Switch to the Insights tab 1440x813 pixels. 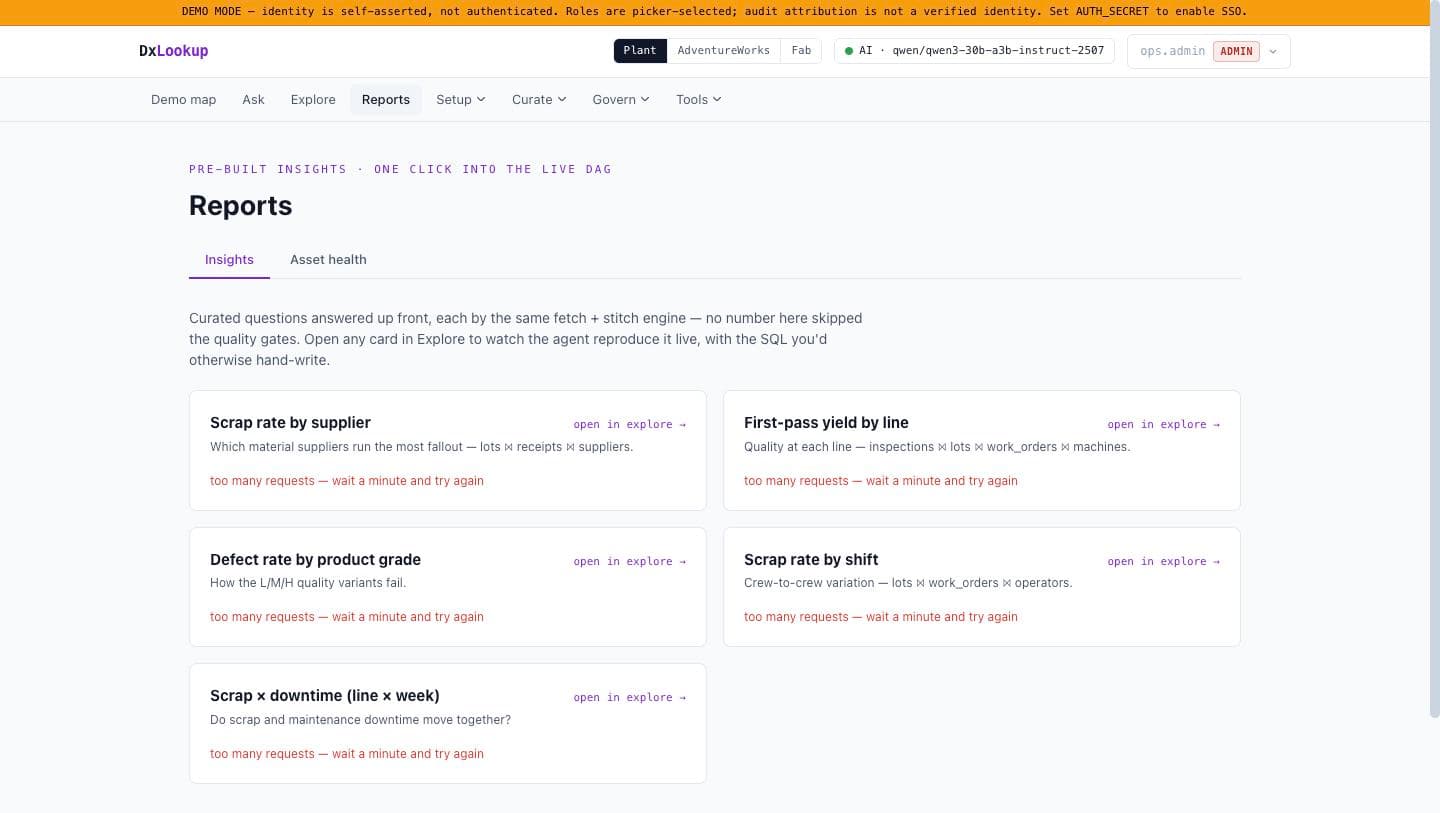(x=229, y=260)
